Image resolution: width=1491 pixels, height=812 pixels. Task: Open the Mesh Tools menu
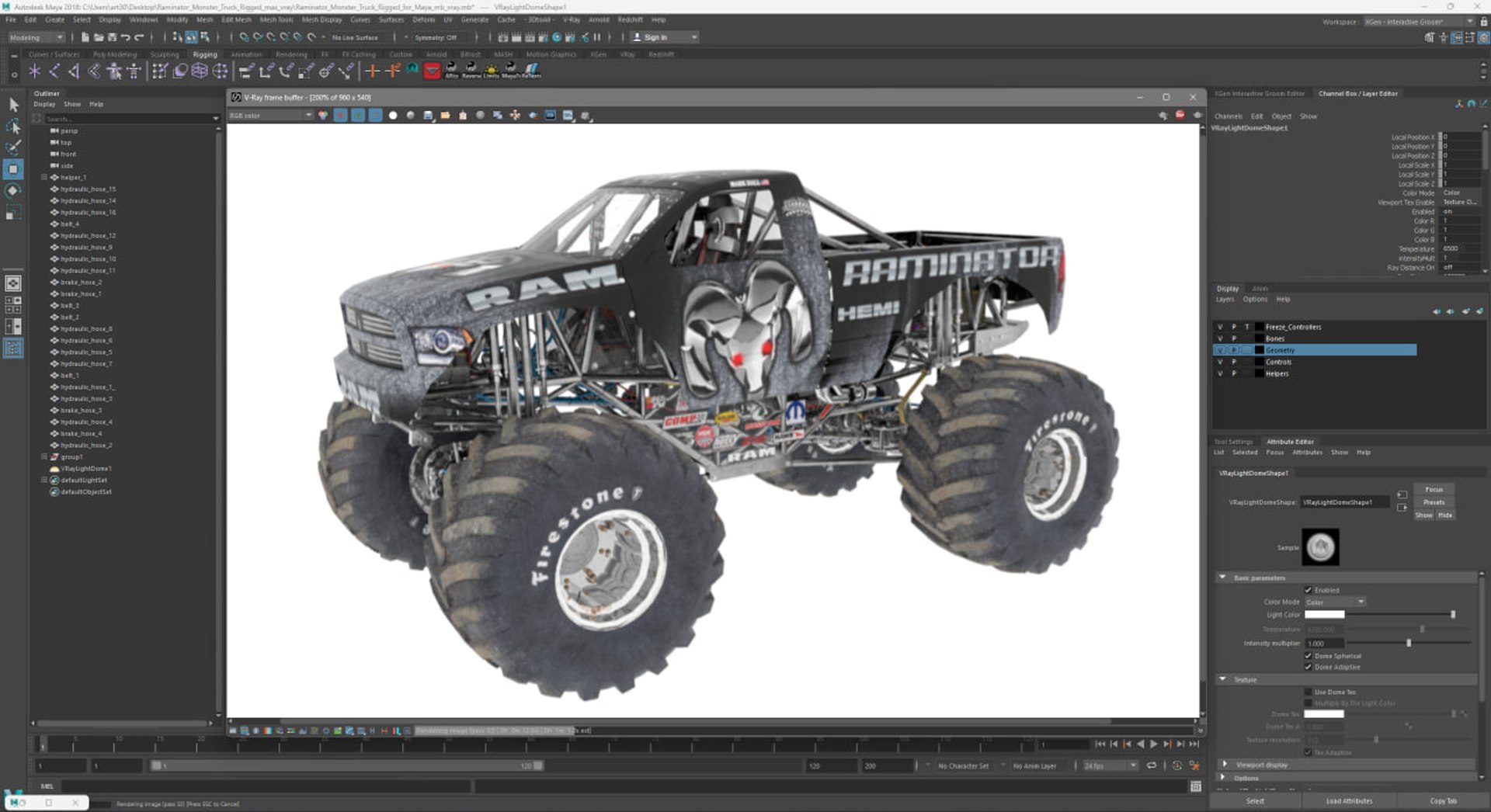276,19
